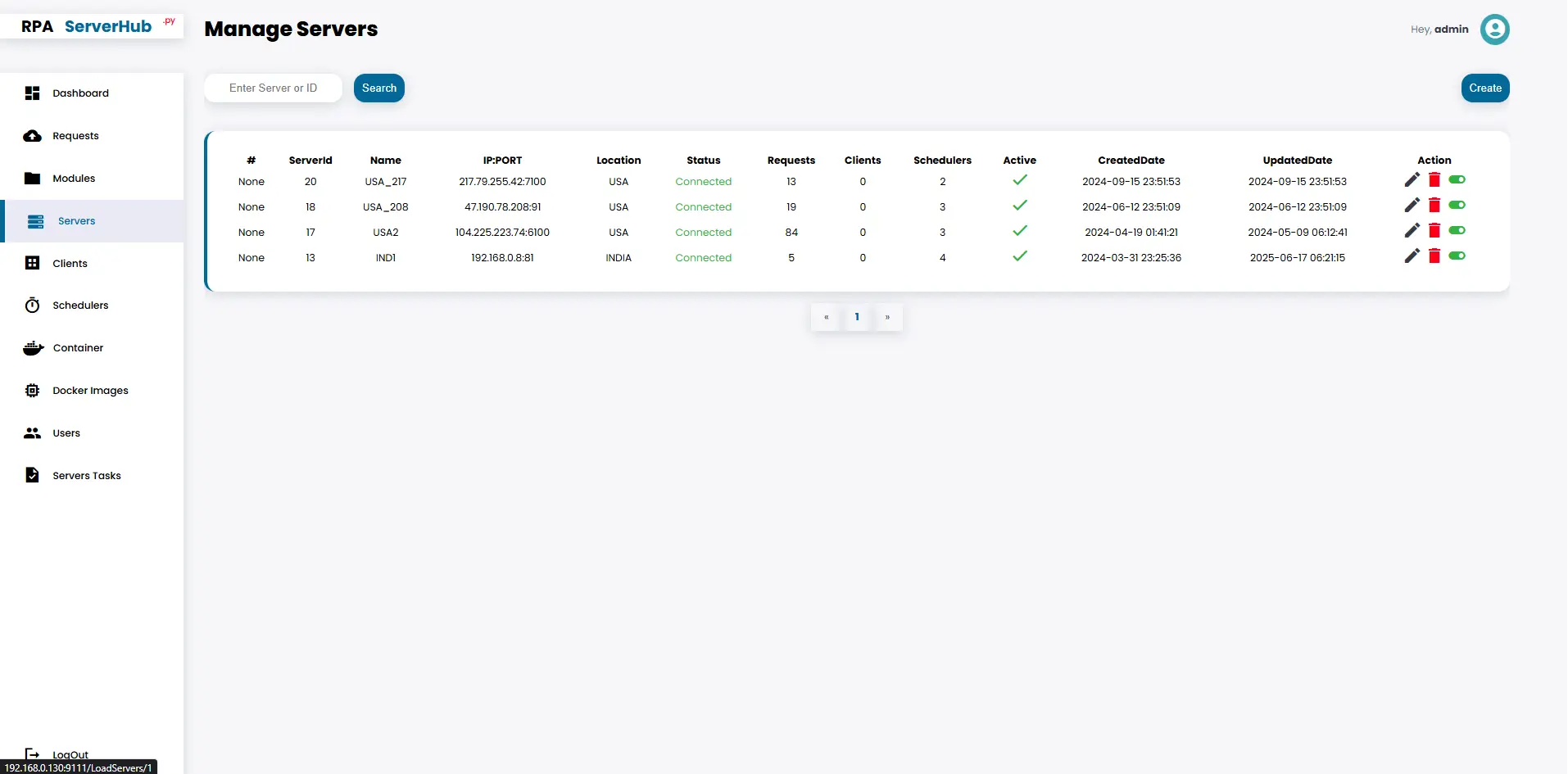Open the admin profile avatar
Viewport: 1568px width, 774px height.
coord(1495,29)
